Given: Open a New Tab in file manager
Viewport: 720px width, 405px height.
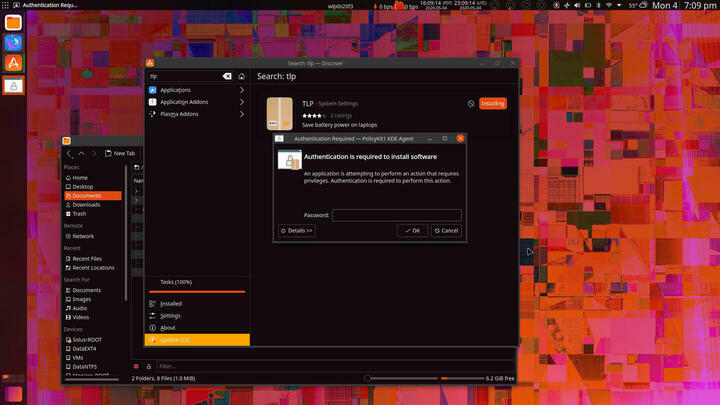Looking at the screenshot, I should pos(120,153).
